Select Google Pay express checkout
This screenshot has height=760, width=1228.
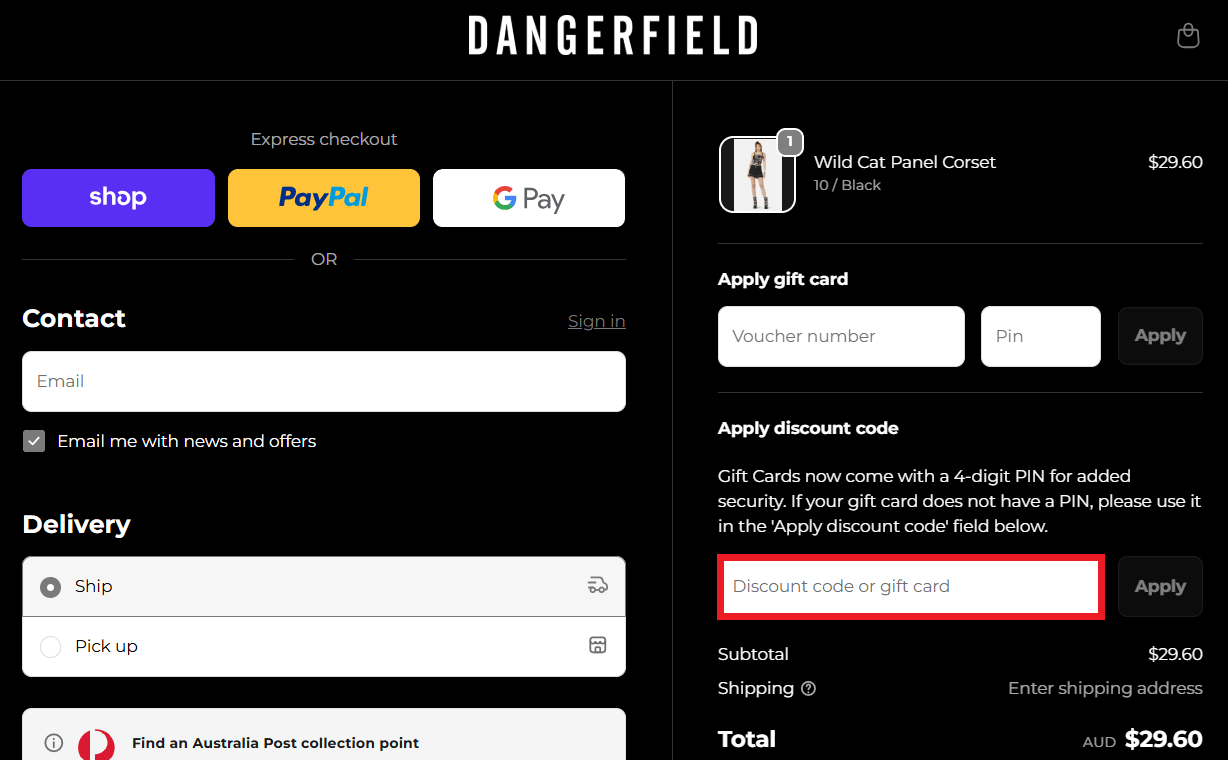click(x=528, y=198)
